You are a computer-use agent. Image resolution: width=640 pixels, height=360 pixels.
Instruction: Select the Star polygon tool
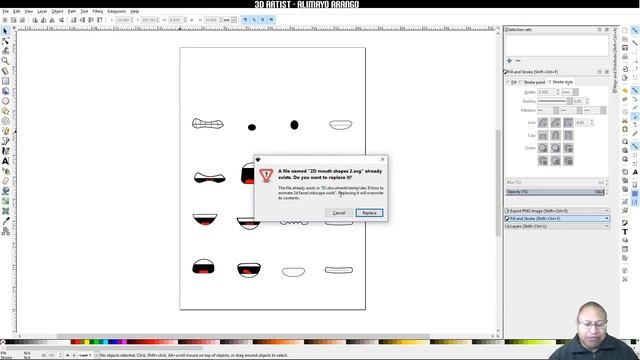5,111
